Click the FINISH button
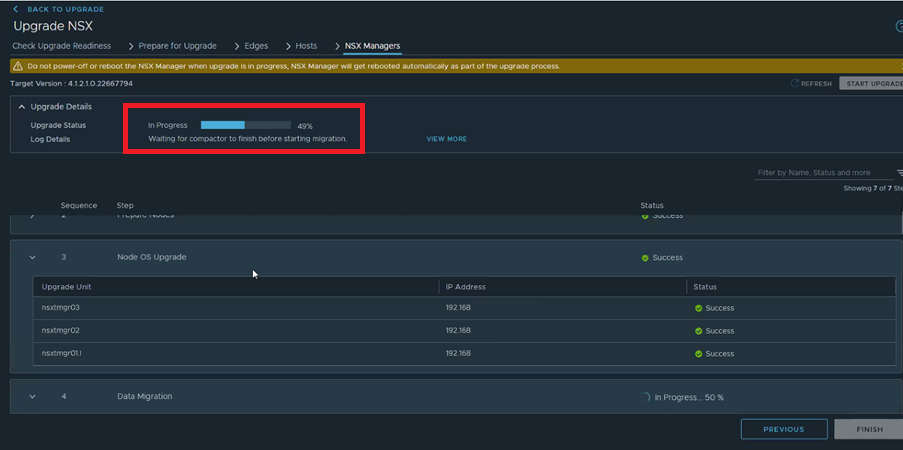 [868, 429]
